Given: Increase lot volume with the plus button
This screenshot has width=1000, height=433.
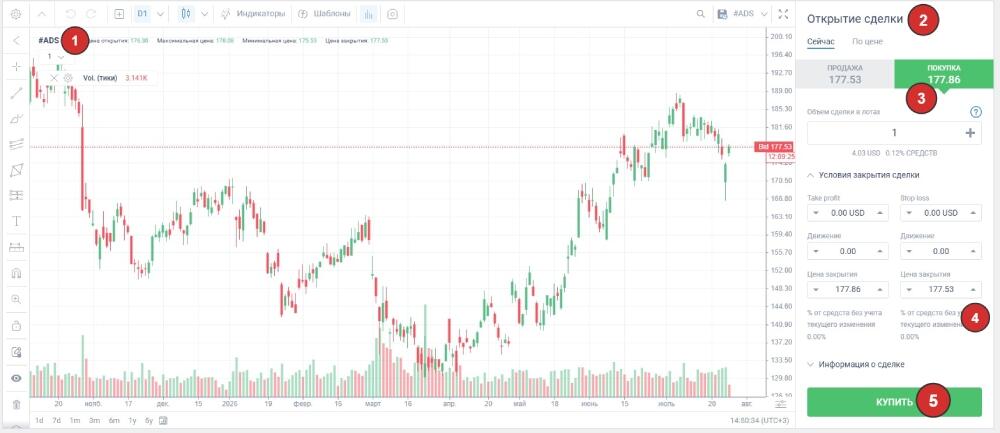Looking at the screenshot, I should pos(970,133).
